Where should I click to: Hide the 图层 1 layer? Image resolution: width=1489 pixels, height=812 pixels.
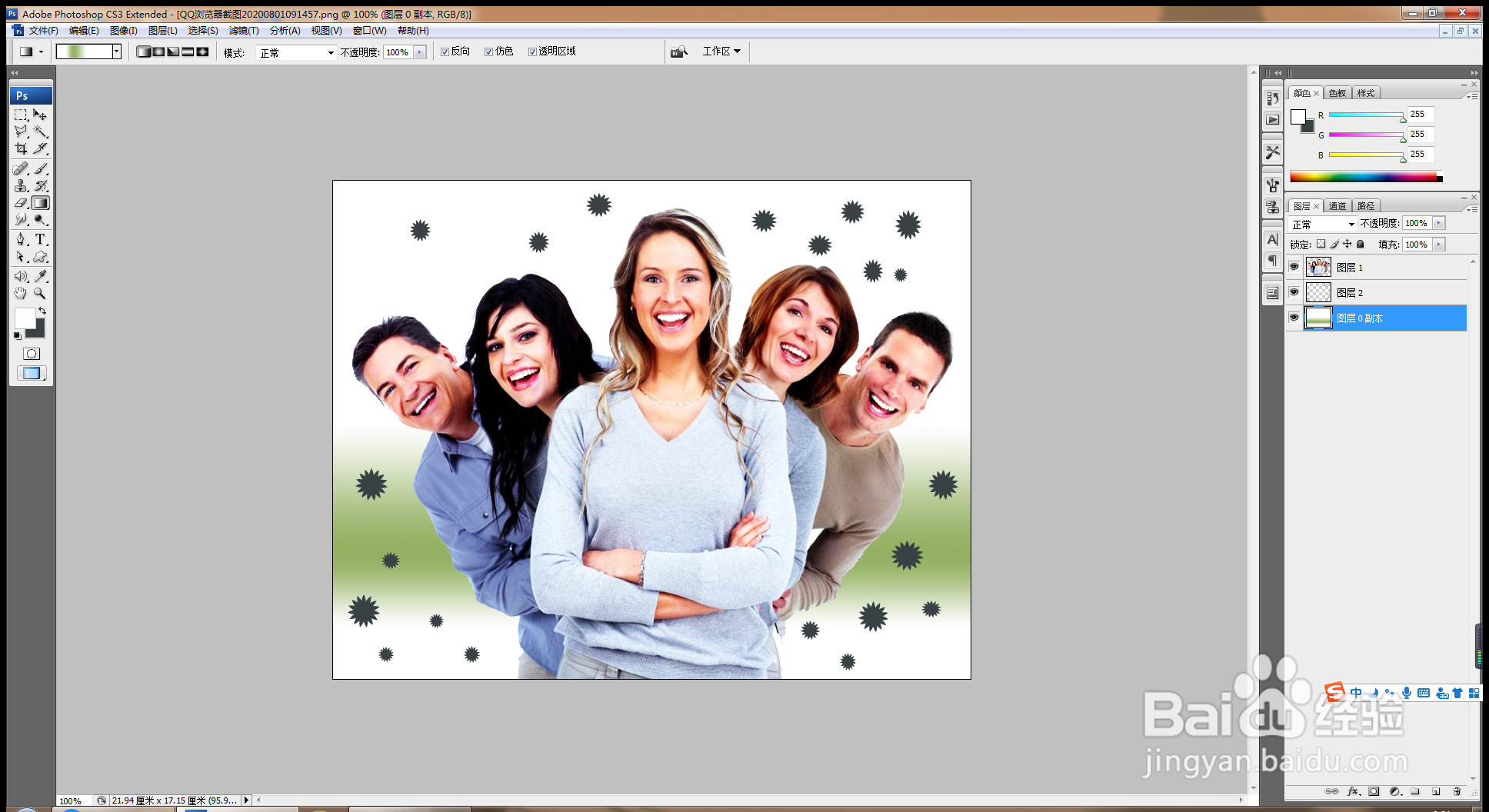click(1294, 267)
